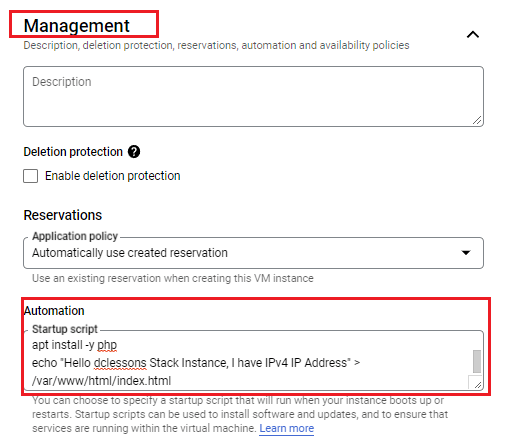Click the '/var/www/html/index.html' line
Viewport: 515px width, 447px height.
click(101, 381)
